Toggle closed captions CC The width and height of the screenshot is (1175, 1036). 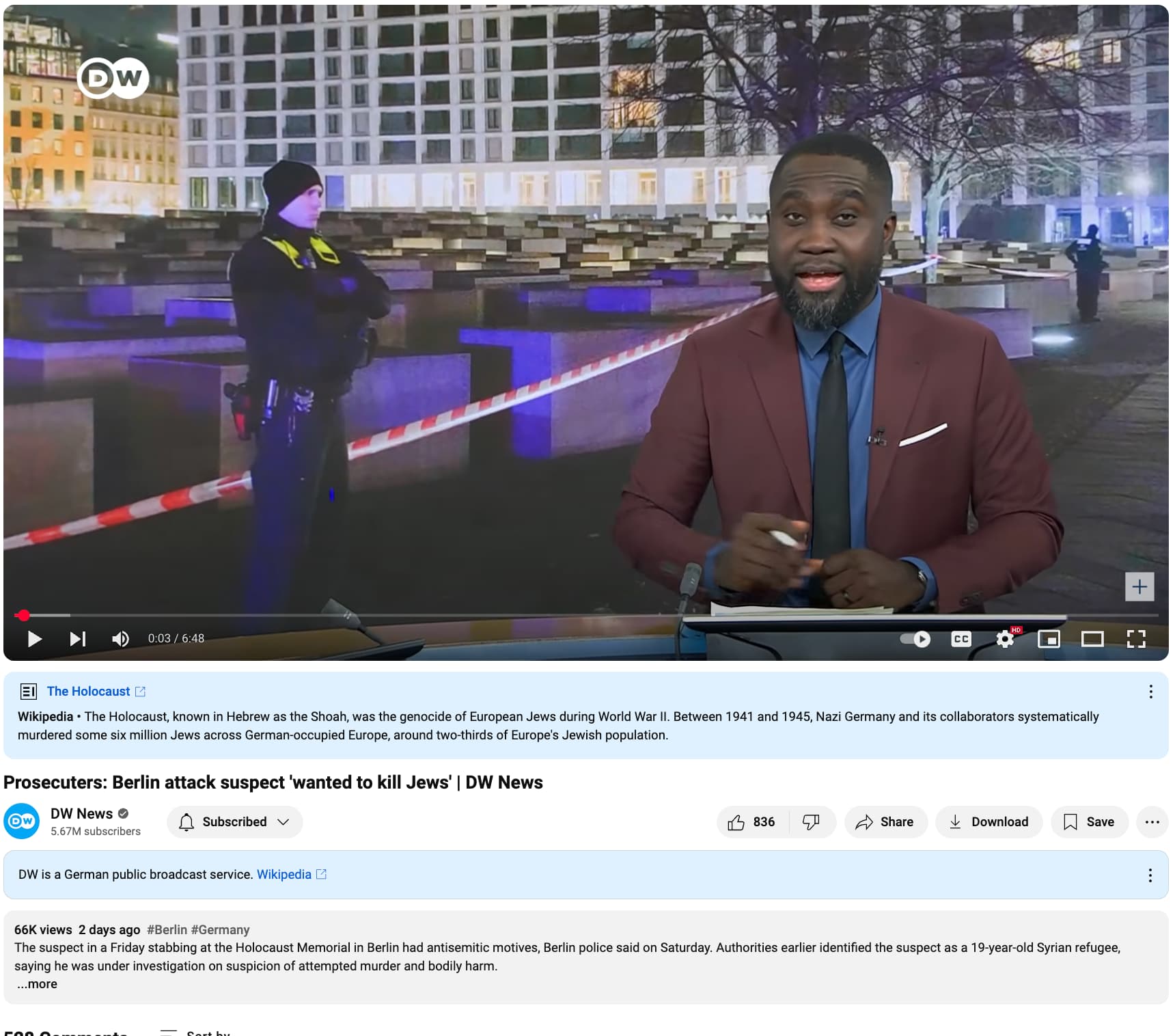point(961,639)
